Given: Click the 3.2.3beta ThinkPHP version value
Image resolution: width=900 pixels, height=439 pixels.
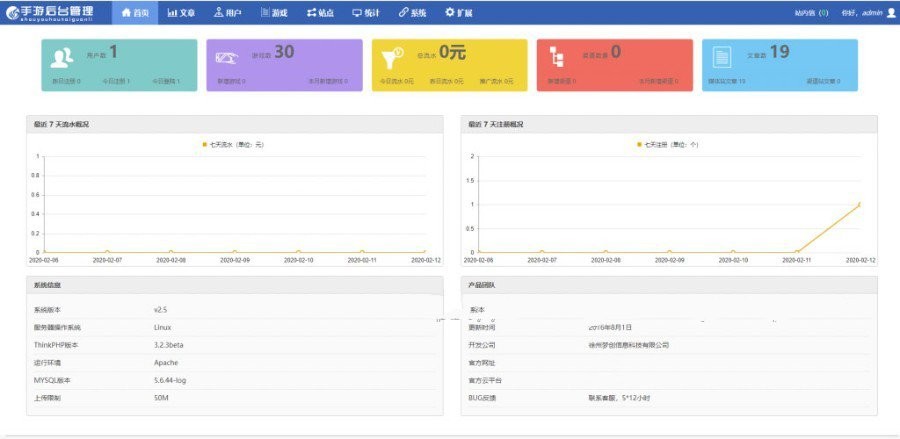Looking at the screenshot, I should (169, 345).
